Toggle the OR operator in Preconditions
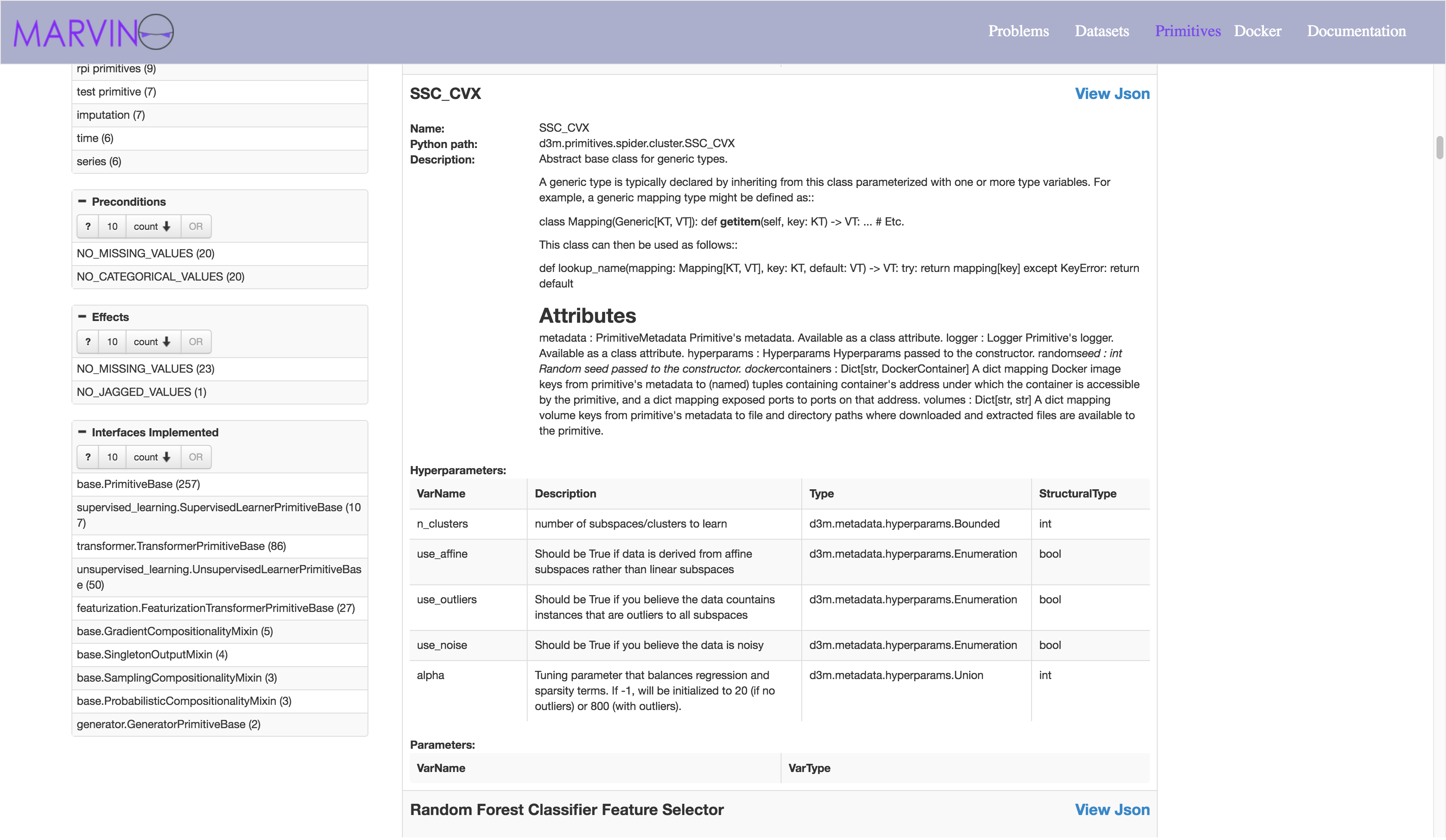Image resolution: width=1446 pixels, height=840 pixels. click(x=196, y=227)
